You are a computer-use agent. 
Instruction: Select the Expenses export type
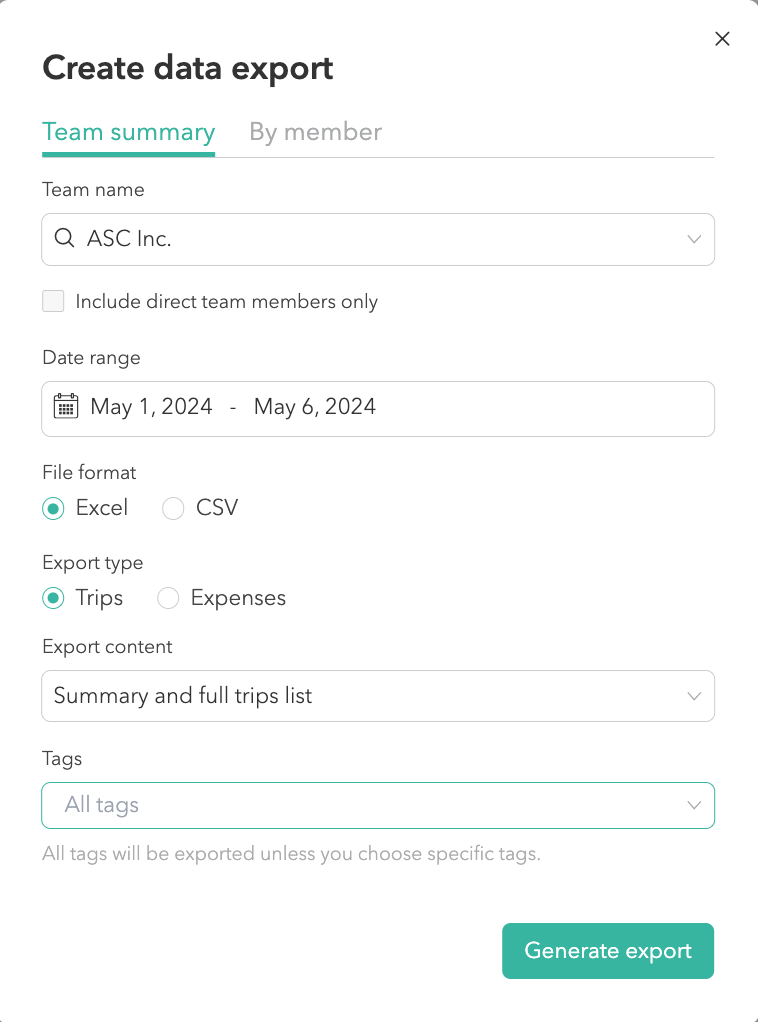click(167, 598)
